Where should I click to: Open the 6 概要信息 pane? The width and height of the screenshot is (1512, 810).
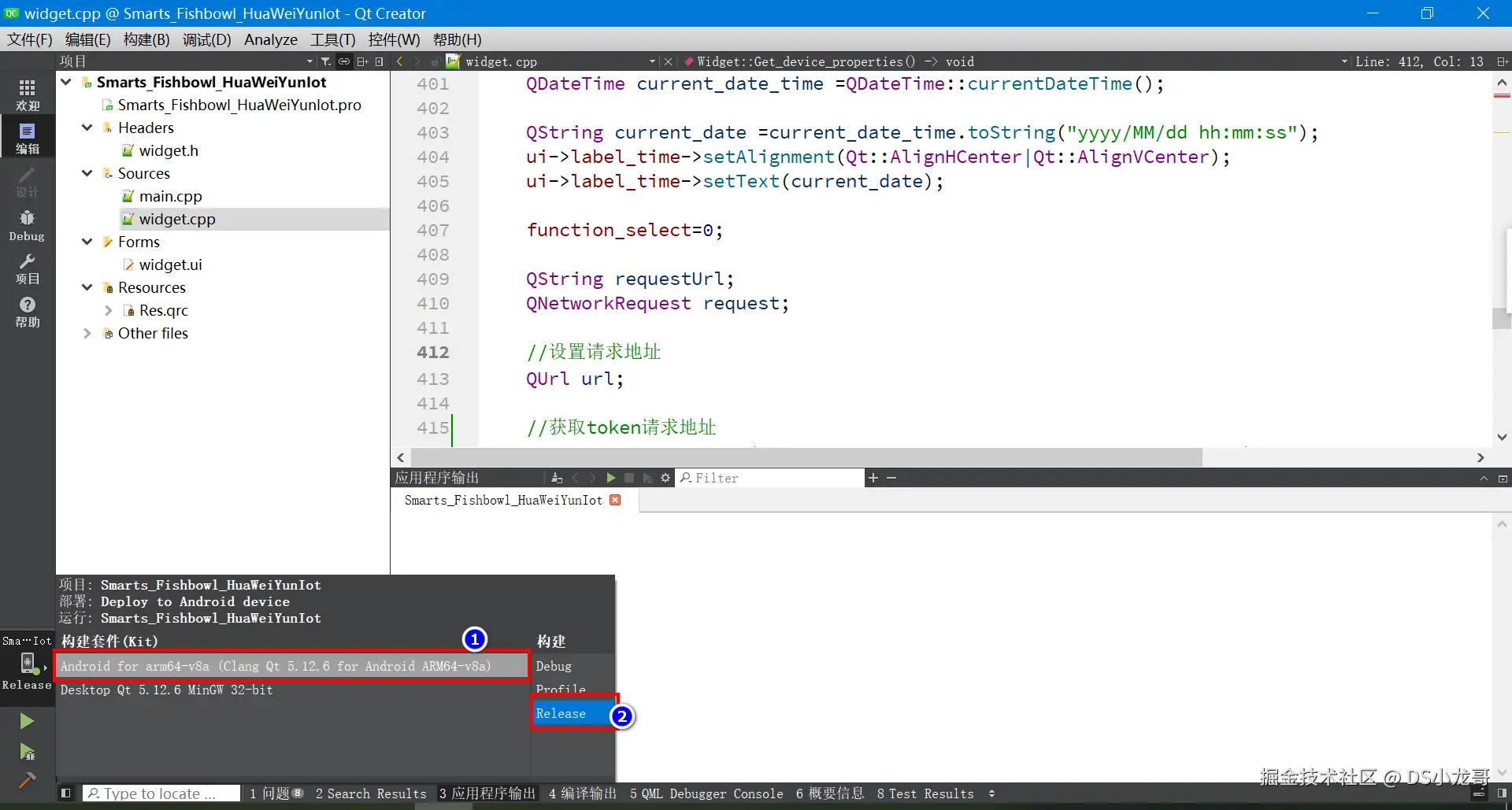point(830,793)
